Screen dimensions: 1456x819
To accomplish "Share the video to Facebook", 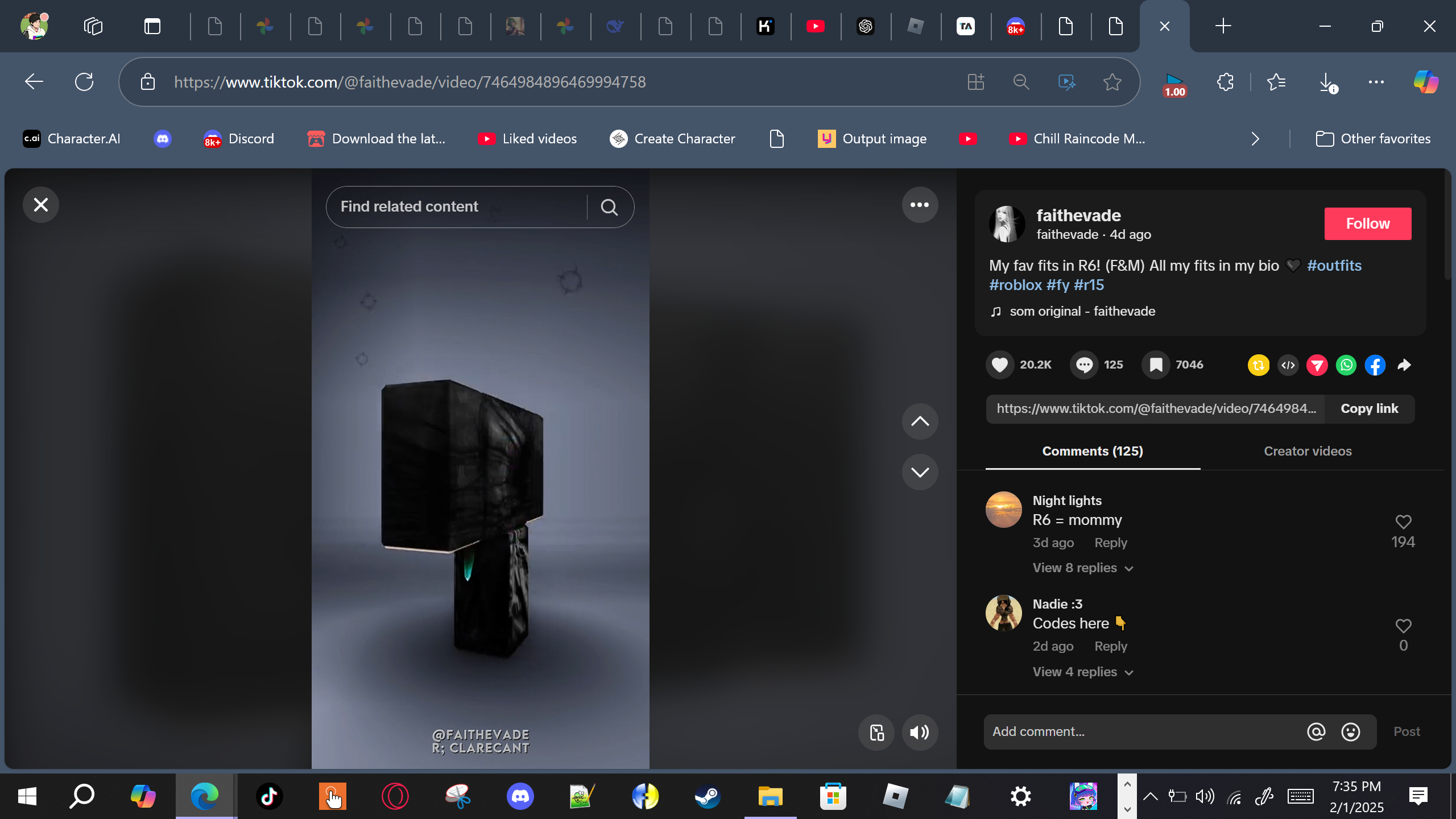I will [x=1375, y=365].
